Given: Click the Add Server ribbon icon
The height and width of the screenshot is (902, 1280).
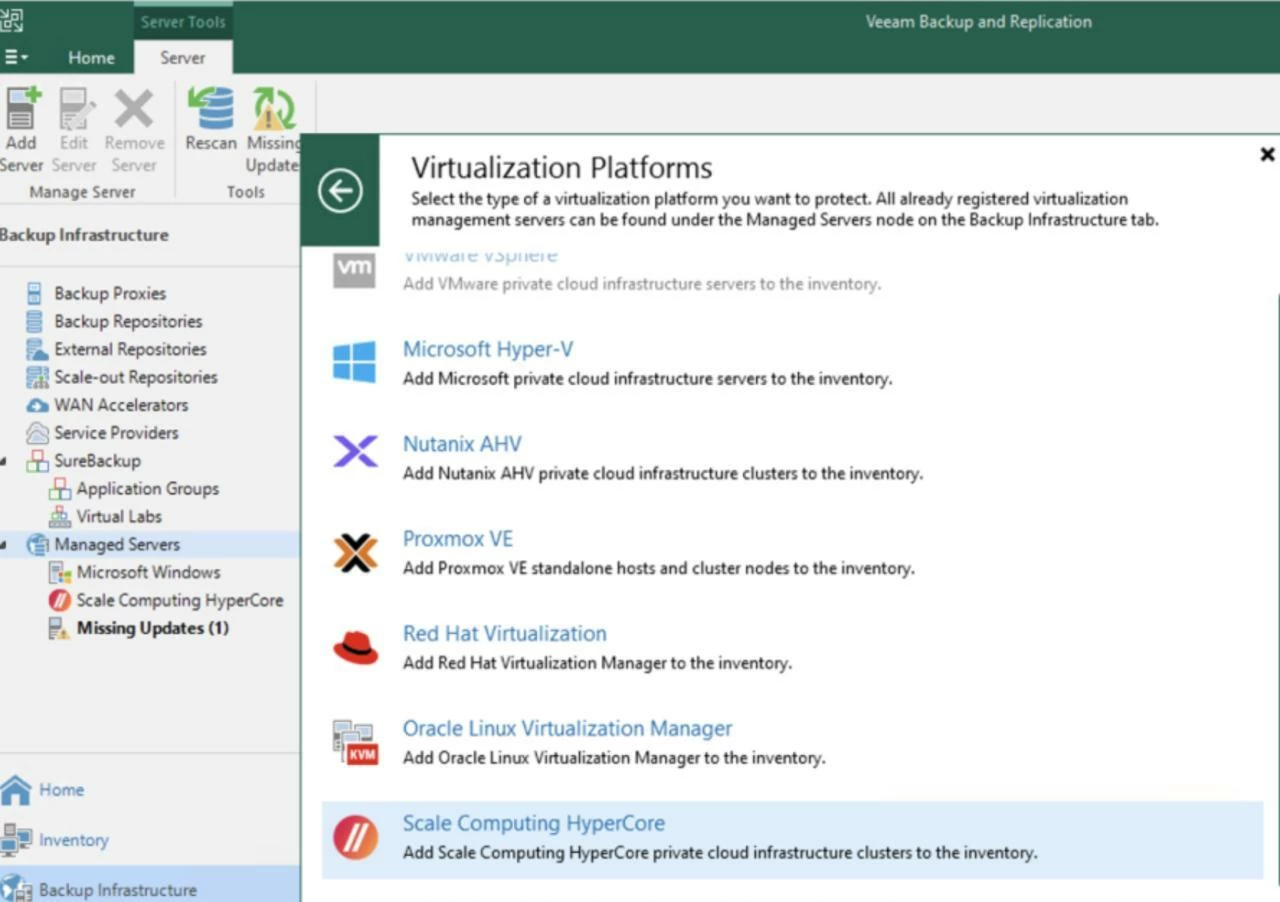Looking at the screenshot, I should pos(22,110).
